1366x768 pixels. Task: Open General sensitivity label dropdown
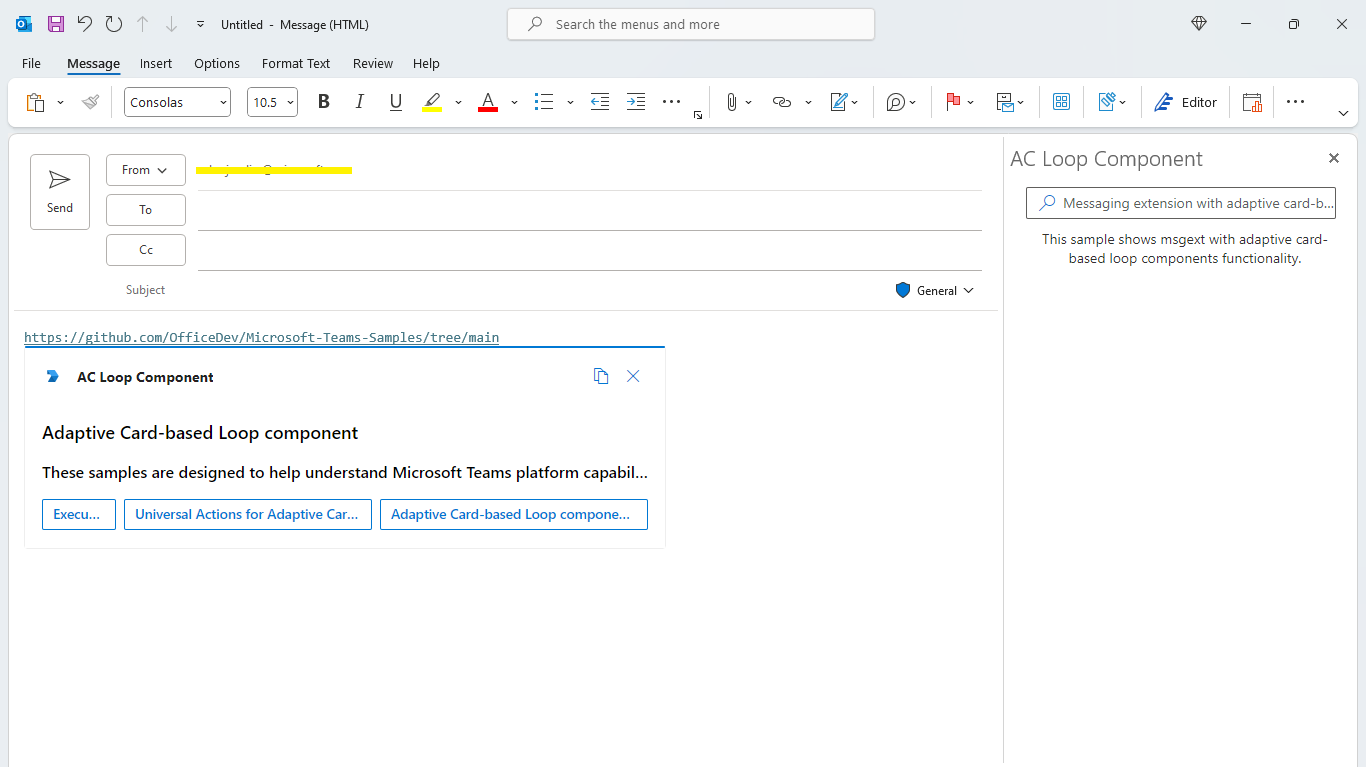click(934, 290)
